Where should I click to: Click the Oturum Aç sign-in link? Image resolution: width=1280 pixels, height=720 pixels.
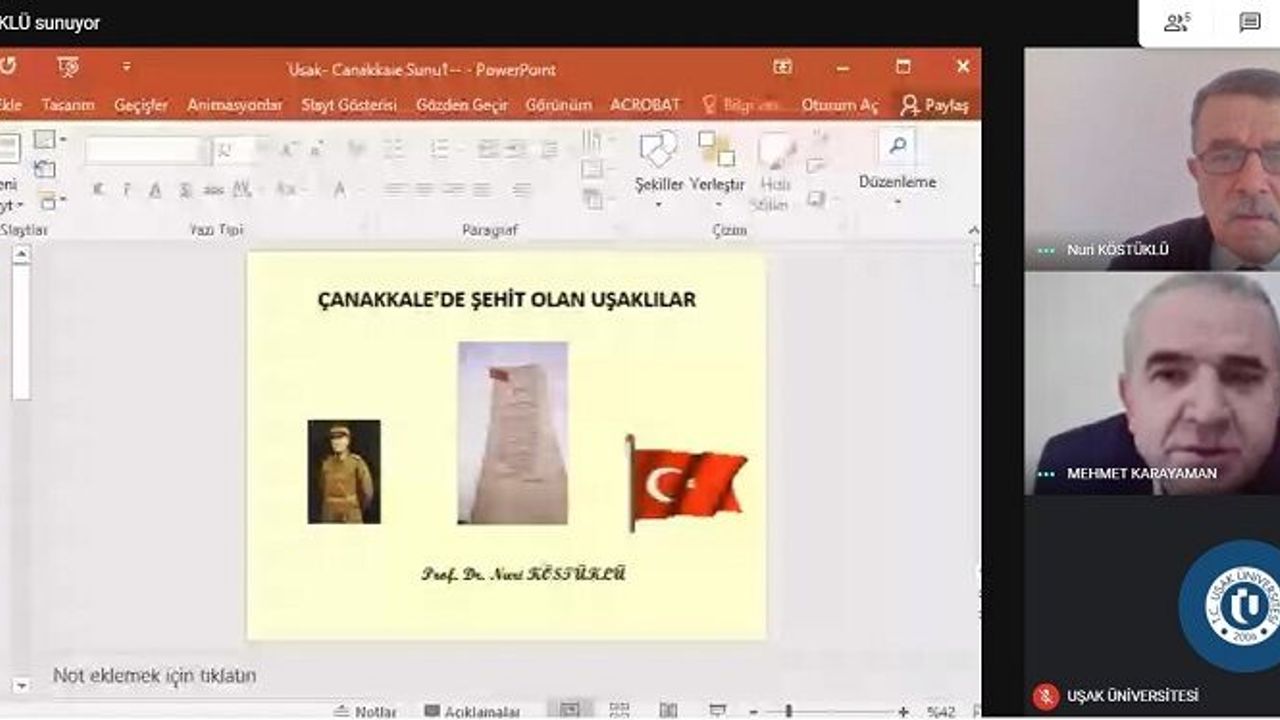click(839, 105)
